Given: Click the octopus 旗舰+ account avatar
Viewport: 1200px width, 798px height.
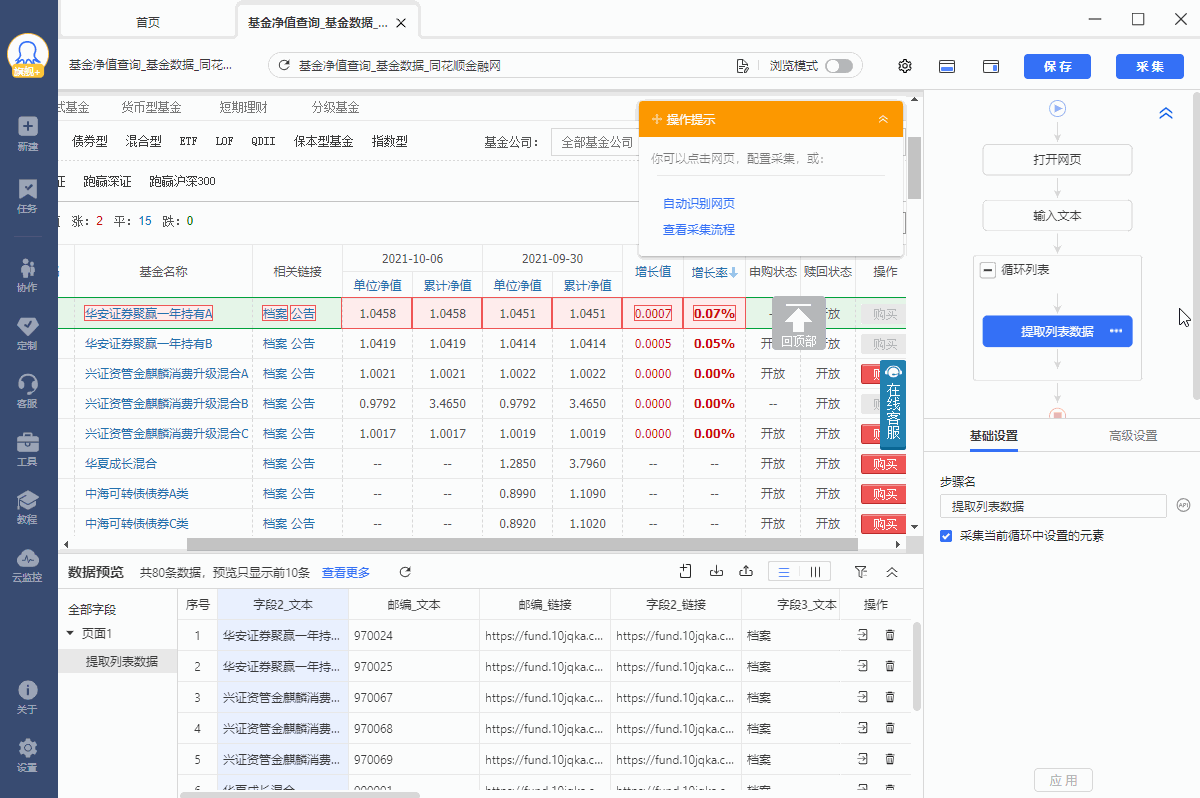Looking at the screenshot, I should click(28, 56).
